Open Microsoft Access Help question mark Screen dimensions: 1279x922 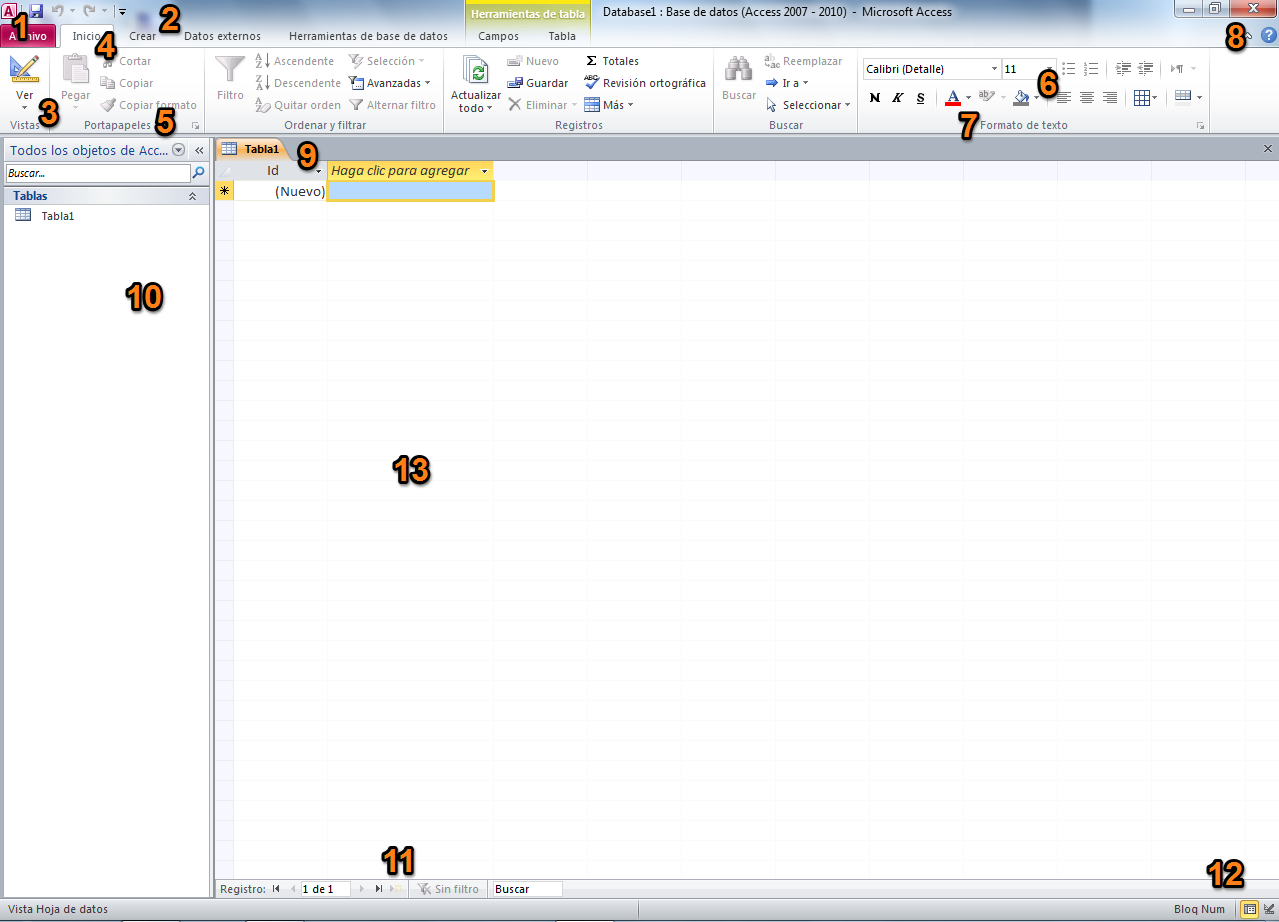point(1269,36)
